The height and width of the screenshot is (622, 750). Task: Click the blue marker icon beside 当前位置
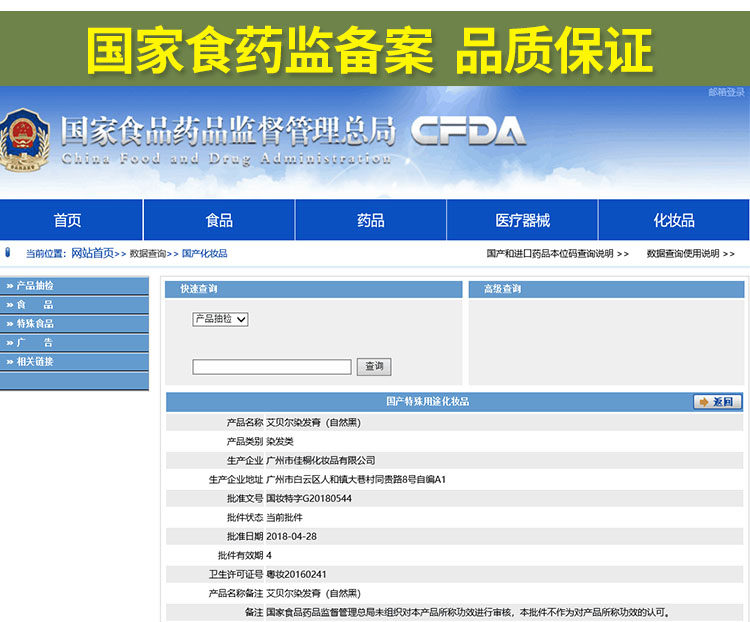point(7,252)
